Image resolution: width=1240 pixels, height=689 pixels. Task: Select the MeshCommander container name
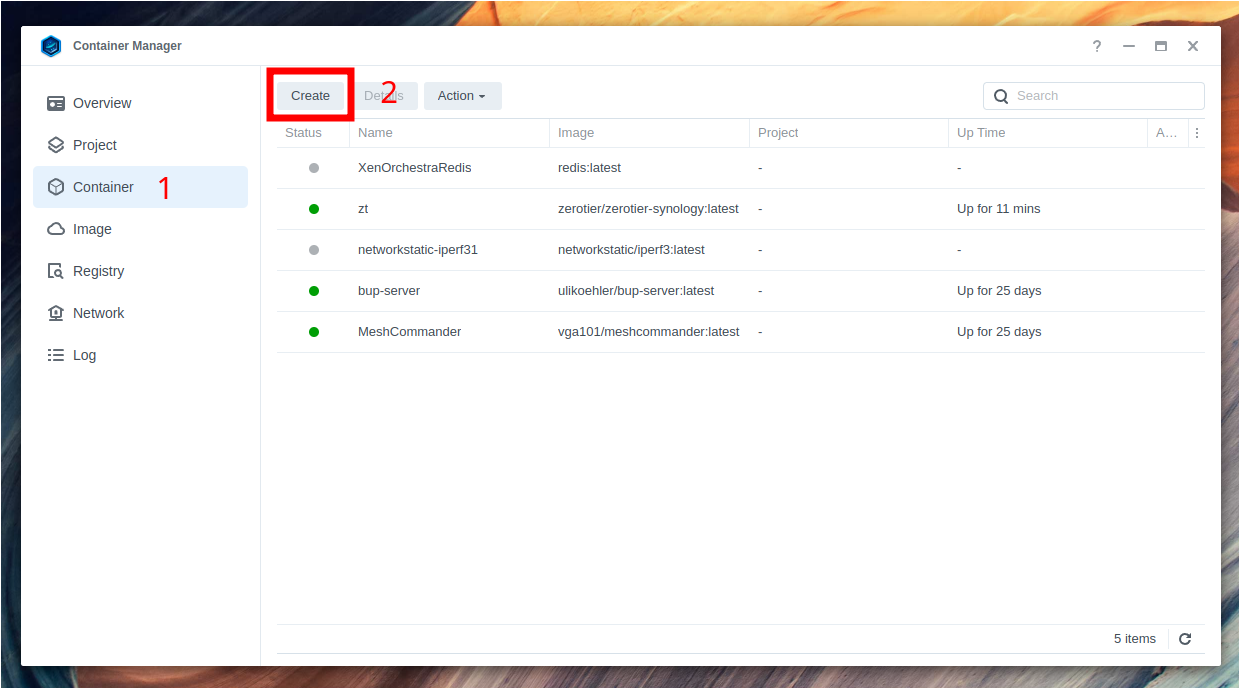410,332
